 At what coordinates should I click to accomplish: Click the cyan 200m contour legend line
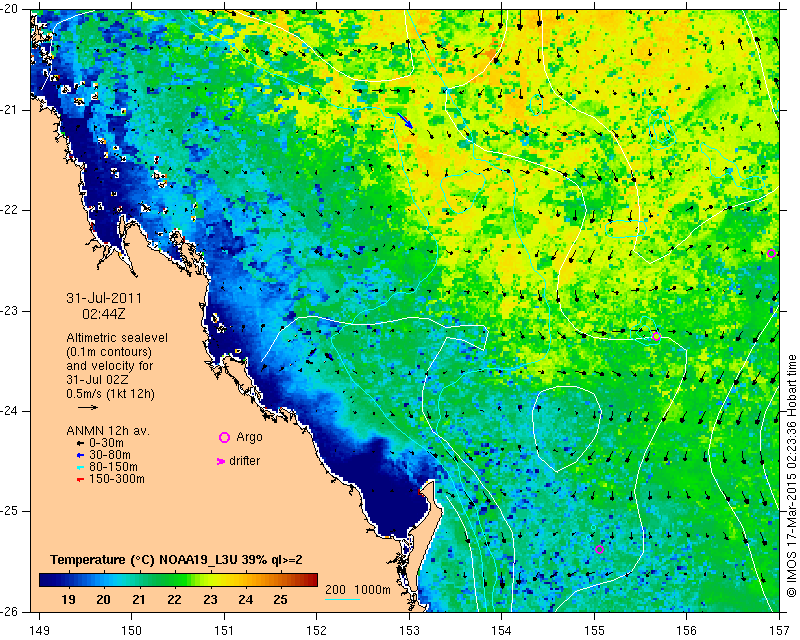342,599
